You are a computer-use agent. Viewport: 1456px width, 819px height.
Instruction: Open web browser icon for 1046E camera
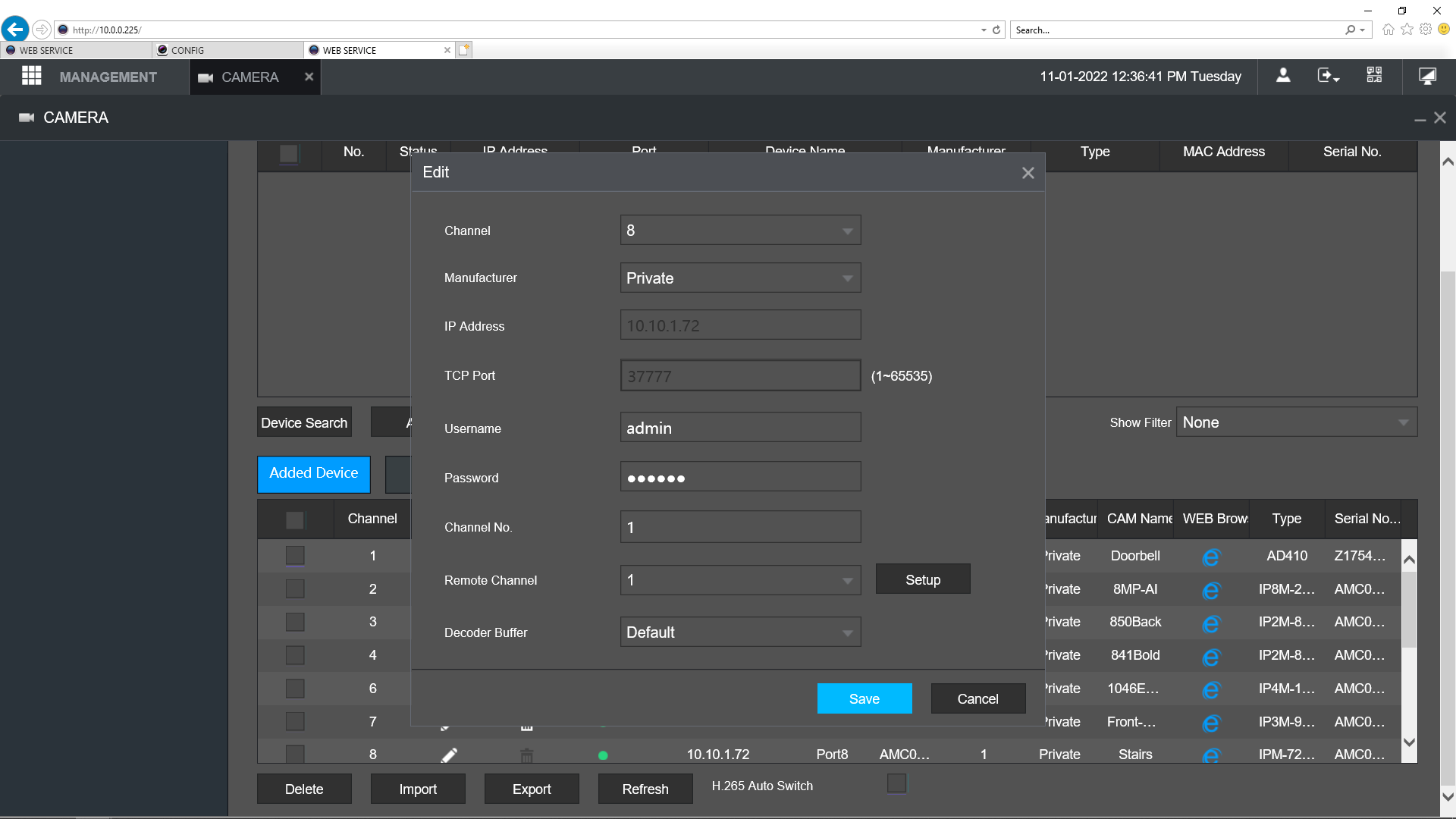[x=1211, y=690]
